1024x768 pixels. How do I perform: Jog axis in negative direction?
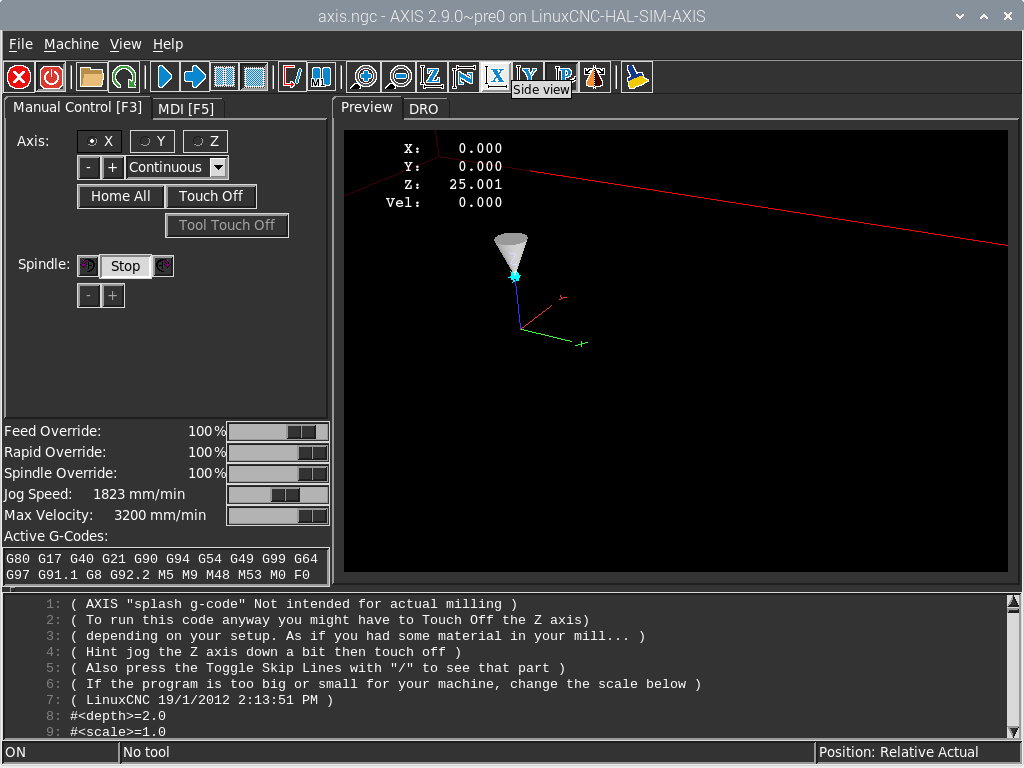[x=89, y=167]
